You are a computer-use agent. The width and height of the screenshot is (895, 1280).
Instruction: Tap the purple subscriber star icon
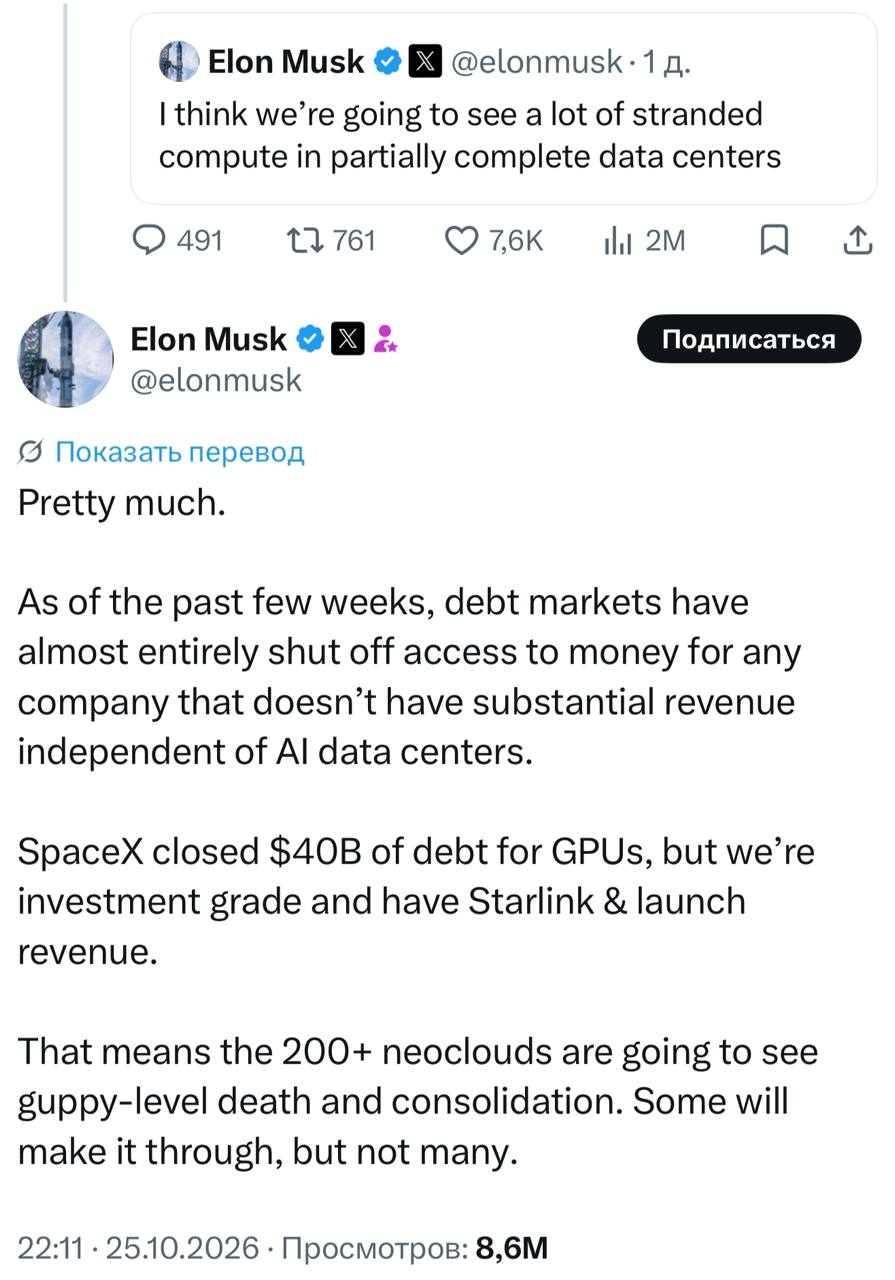[384, 341]
